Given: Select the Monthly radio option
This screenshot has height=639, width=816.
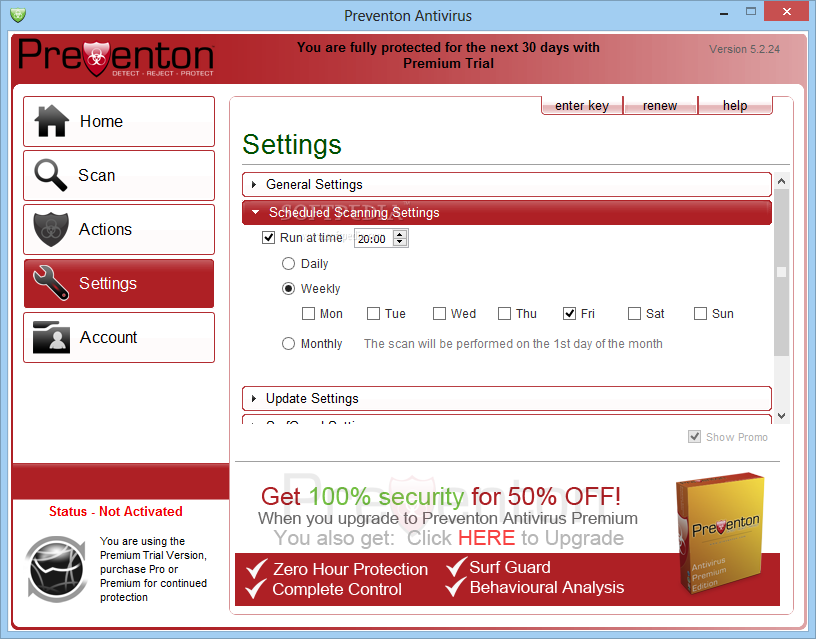Looking at the screenshot, I should (x=288, y=343).
